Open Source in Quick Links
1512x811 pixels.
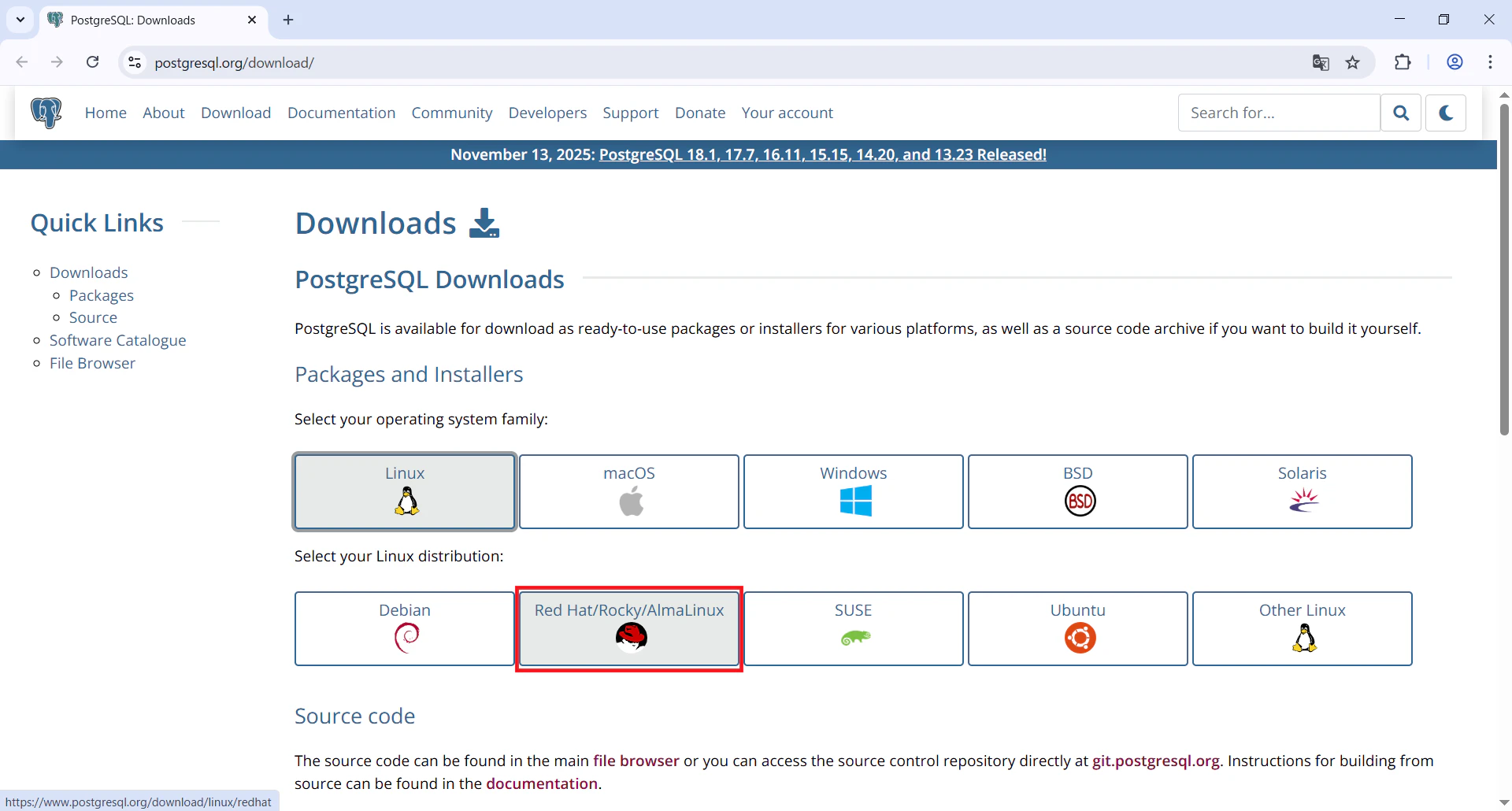click(x=93, y=317)
